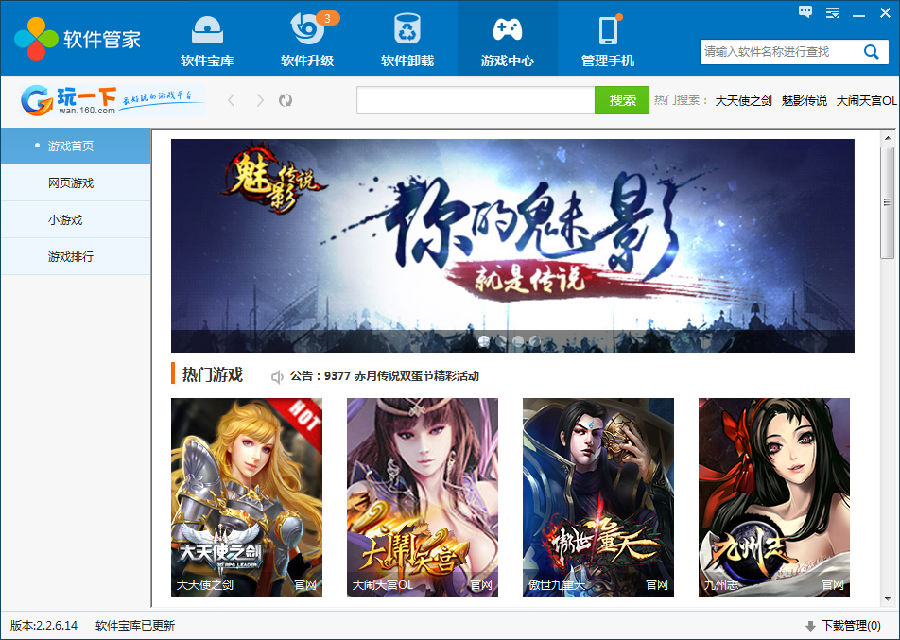The image size is (900, 640).
Task: Focus the game search input field
Action: (475, 100)
